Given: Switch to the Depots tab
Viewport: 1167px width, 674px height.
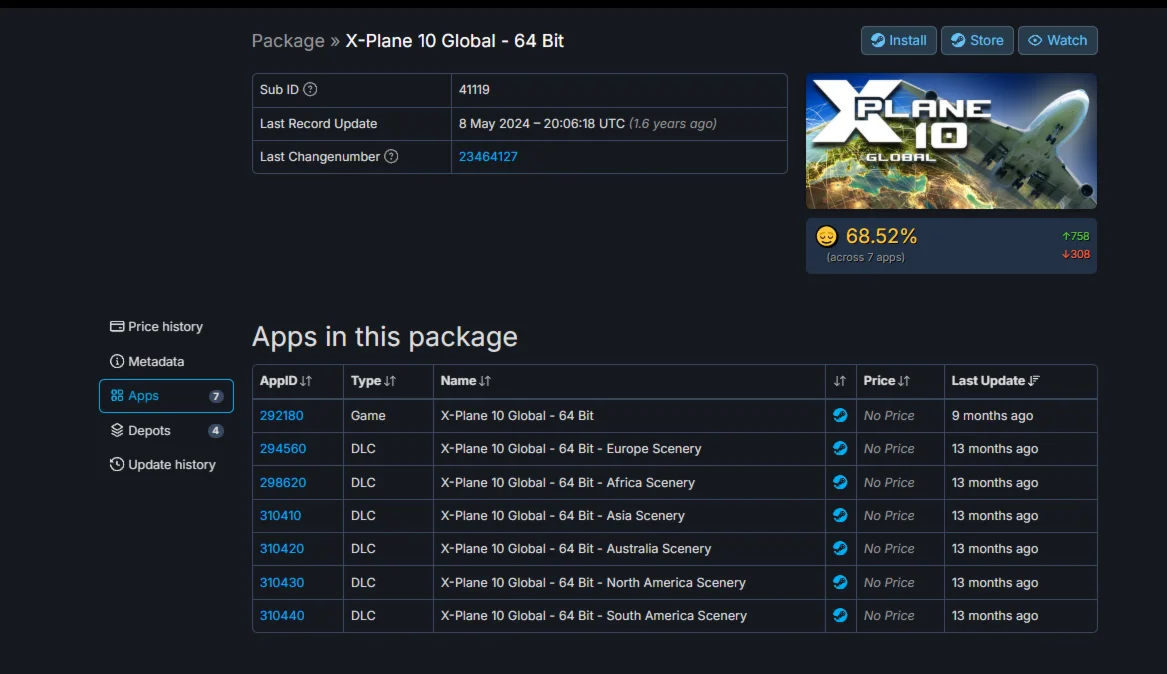Looking at the screenshot, I should (166, 431).
